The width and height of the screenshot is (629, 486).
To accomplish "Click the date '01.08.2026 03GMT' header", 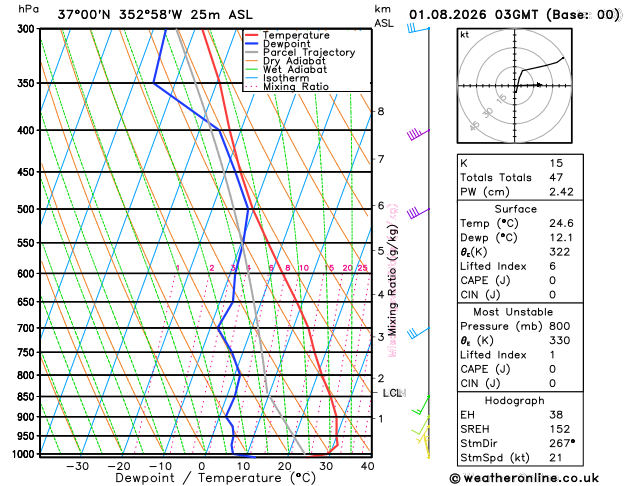I will 473,15.
